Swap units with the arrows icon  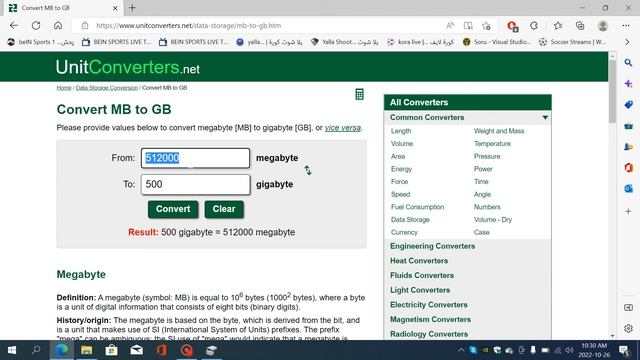(308, 170)
